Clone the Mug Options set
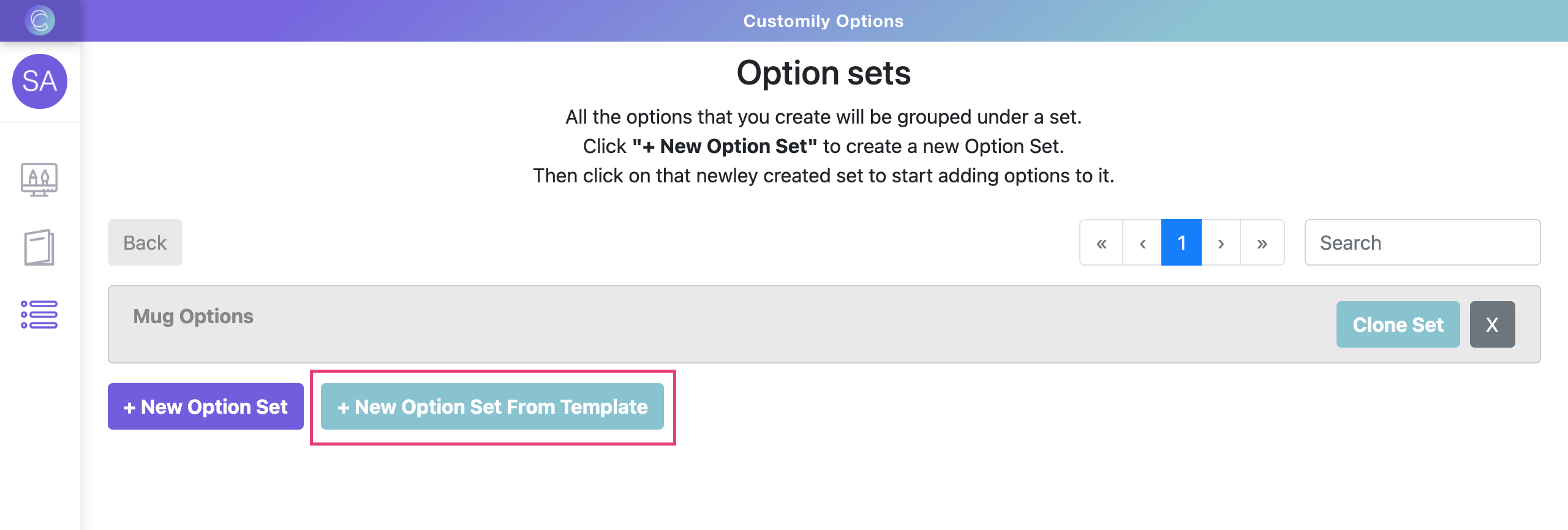This screenshot has height=530, width=1568. 1398,324
